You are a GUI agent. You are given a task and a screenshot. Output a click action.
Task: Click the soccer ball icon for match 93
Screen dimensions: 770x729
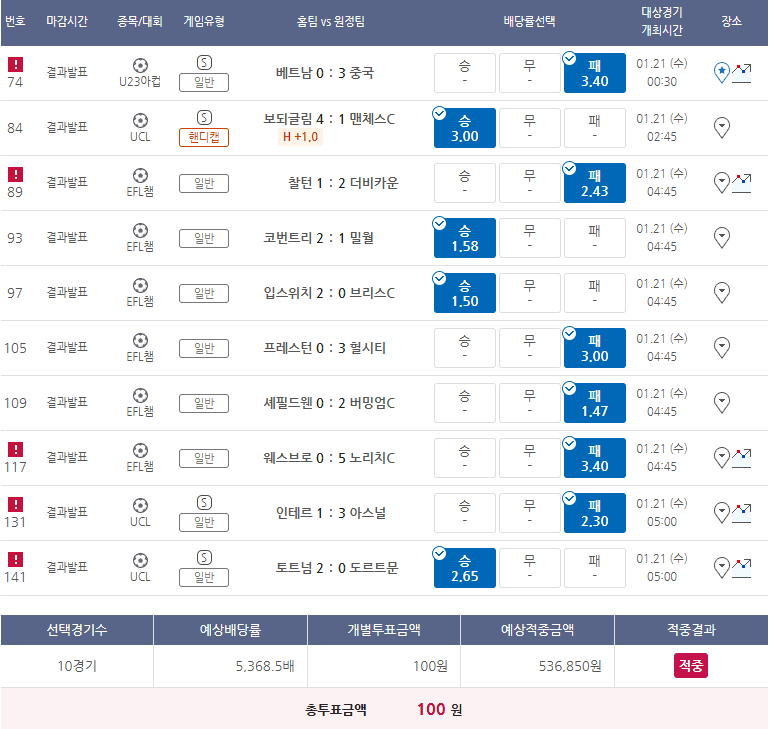[140, 229]
